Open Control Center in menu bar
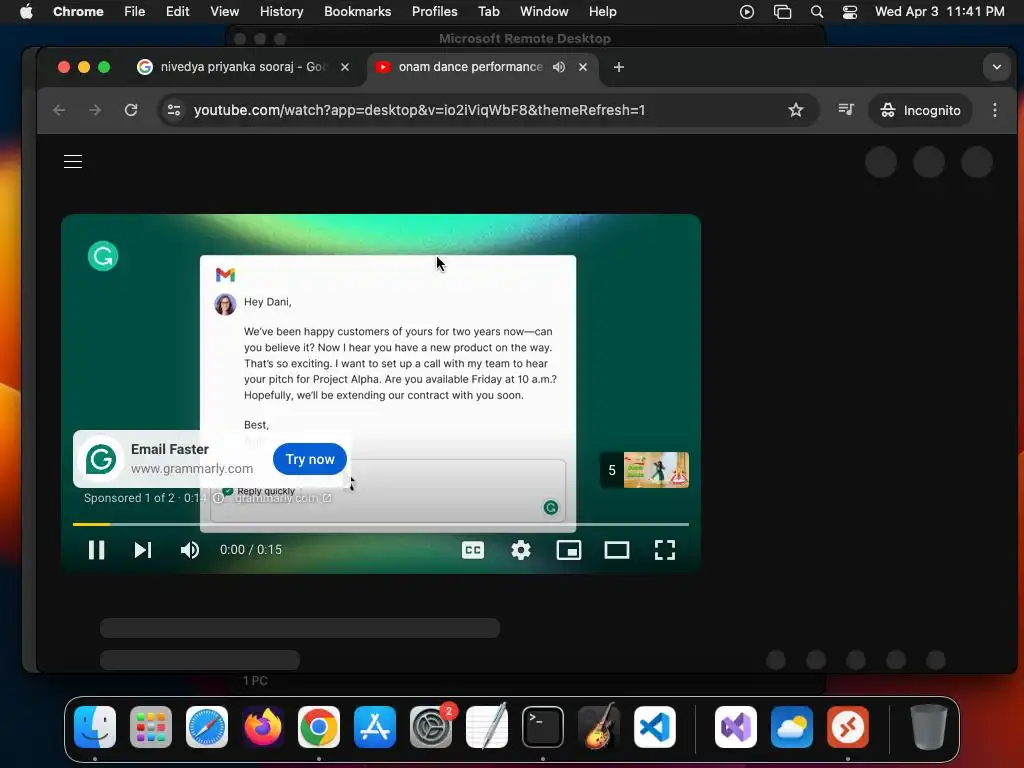This screenshot has width=1024, height=768. coord(850,11)
